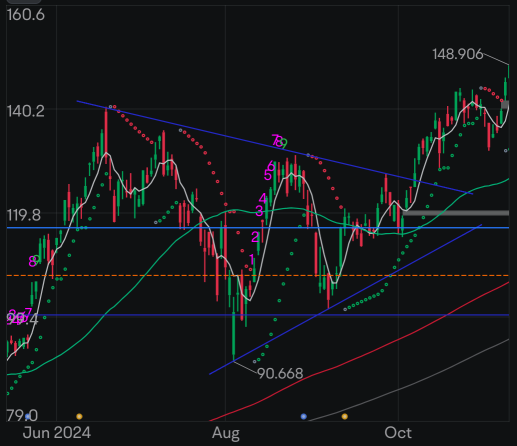Click the yellow event marker near Jun 2024
Screen dimensions: 517x446
pos(79,416)
